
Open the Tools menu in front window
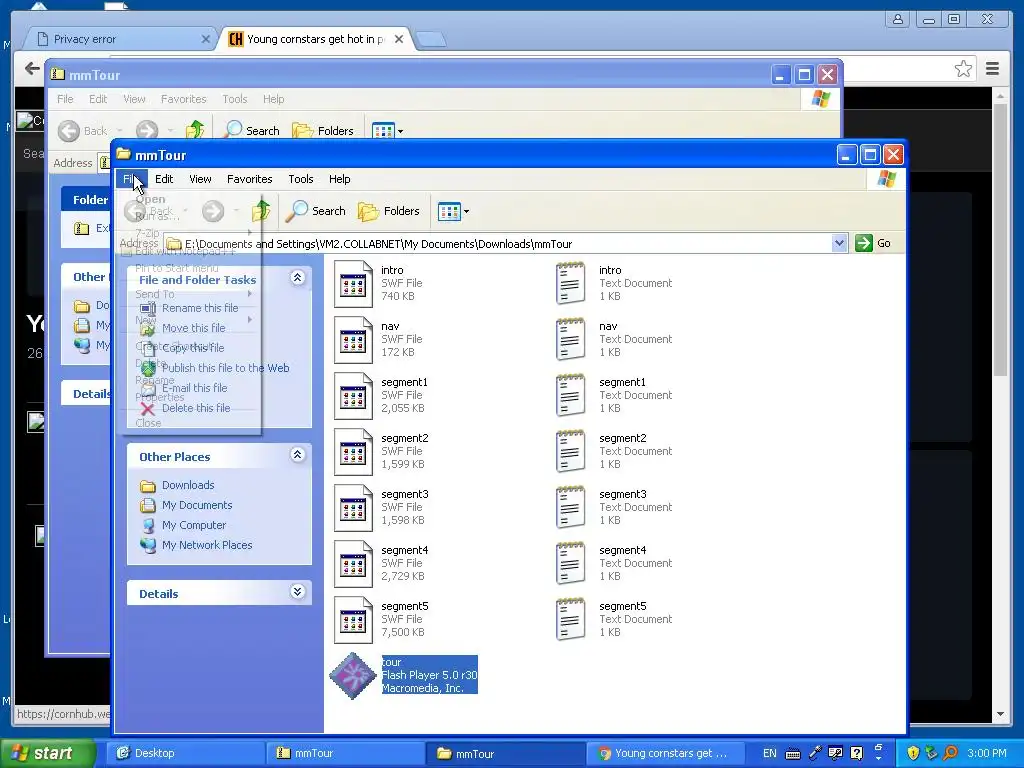coord(301,179)
